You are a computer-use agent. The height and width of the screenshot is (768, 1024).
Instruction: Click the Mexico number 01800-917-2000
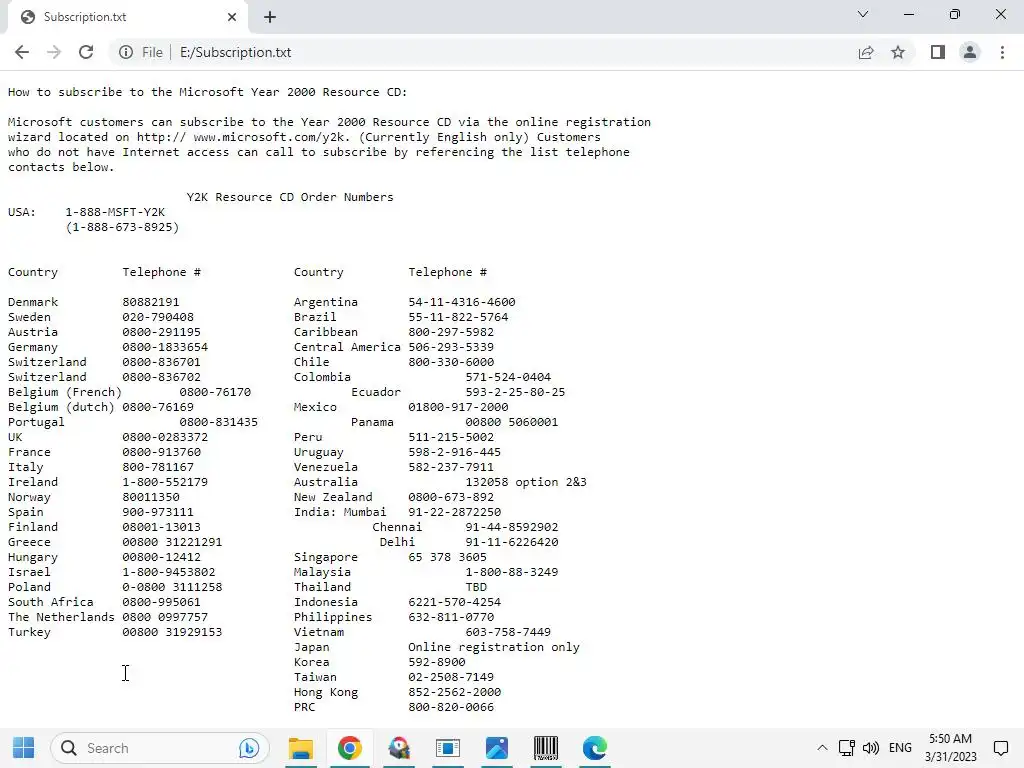458,408
